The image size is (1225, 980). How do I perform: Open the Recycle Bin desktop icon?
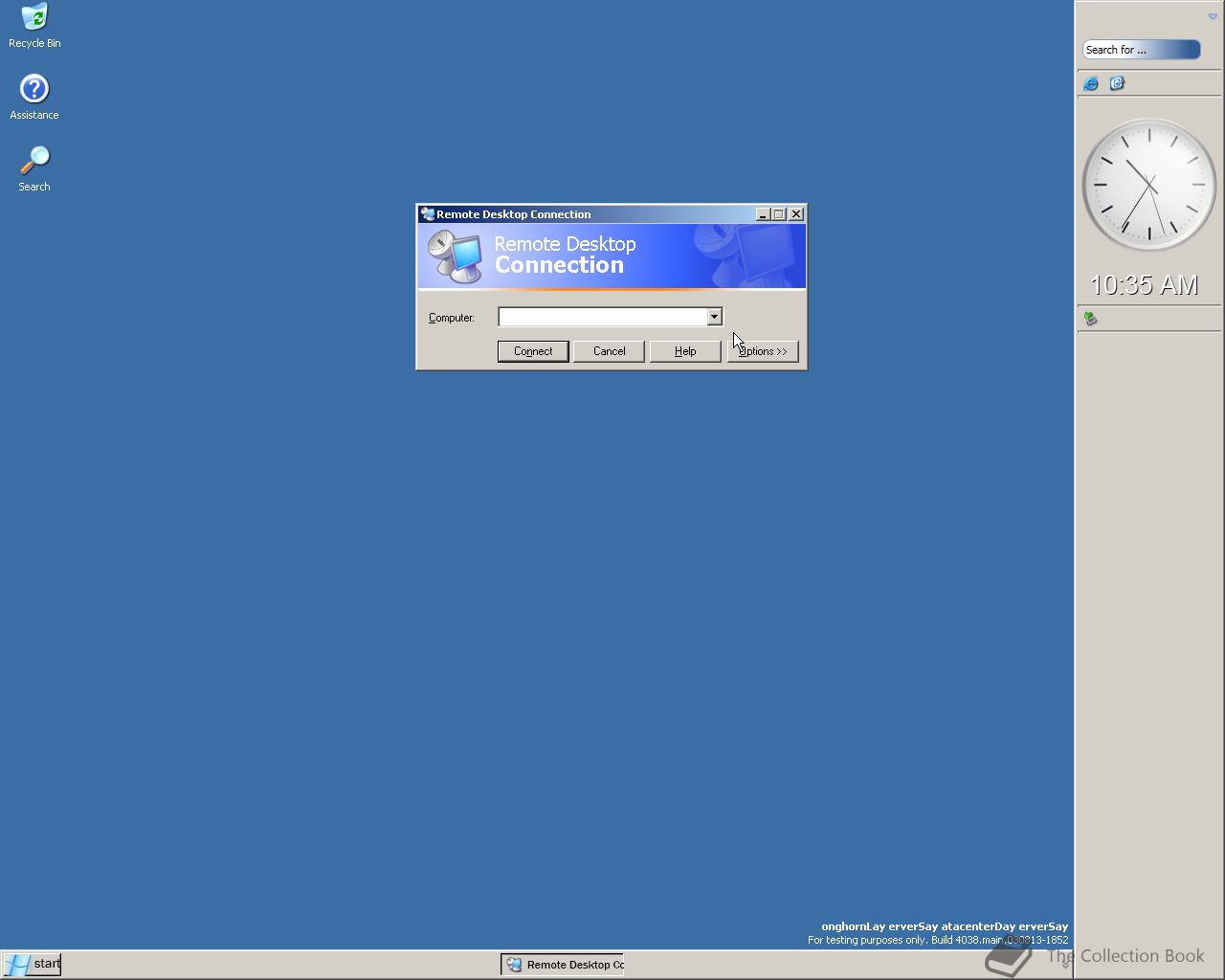pyautogui.click(x=34, y=26)
